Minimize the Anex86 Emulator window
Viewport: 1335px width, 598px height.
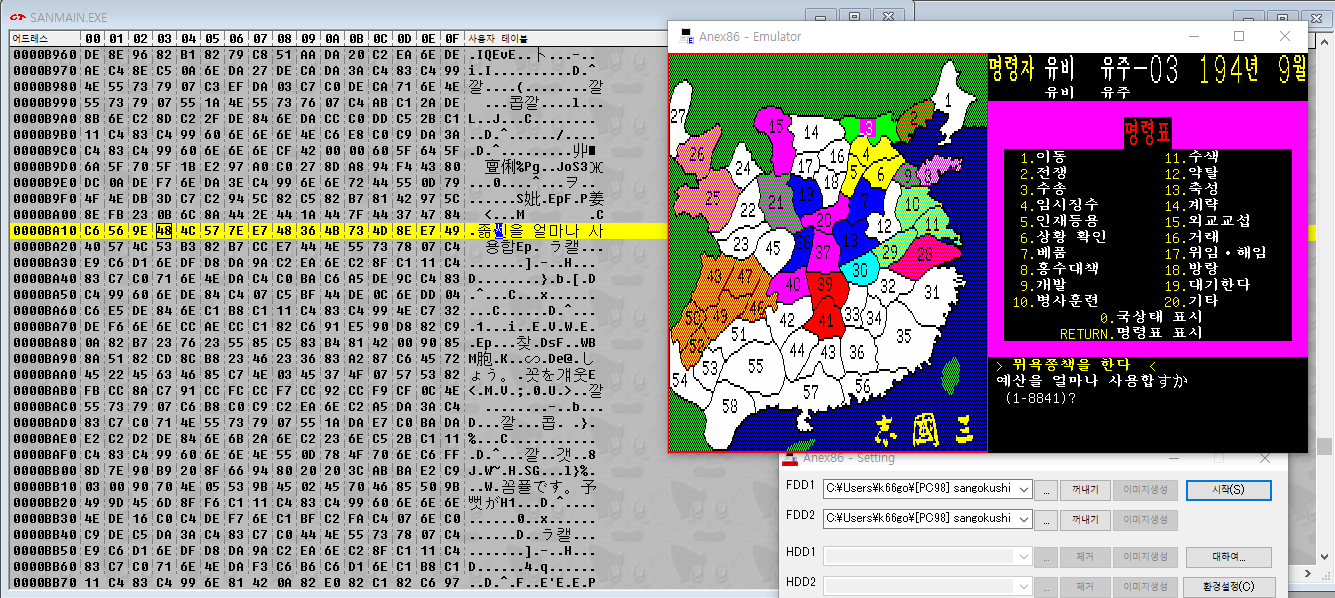coord(1193,36)
